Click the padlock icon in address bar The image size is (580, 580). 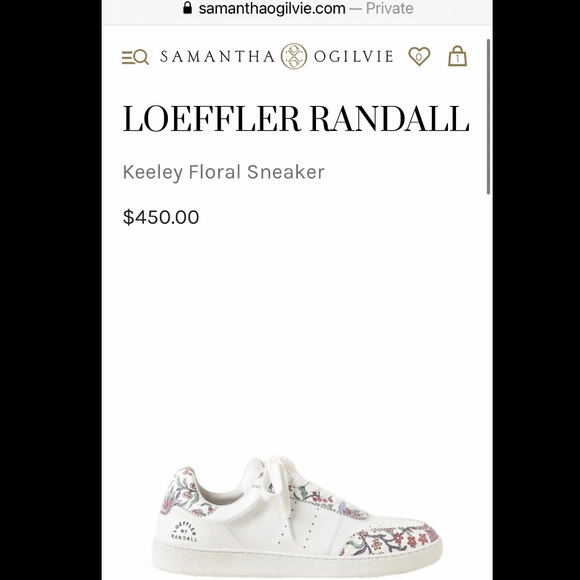click(x=188, y=8)
